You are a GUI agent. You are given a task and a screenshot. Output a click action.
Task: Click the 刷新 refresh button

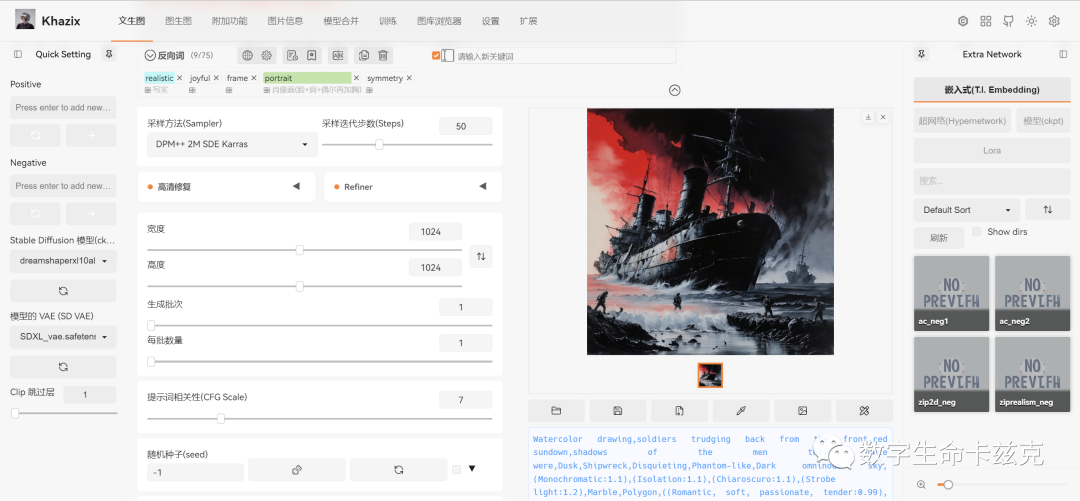938,238
